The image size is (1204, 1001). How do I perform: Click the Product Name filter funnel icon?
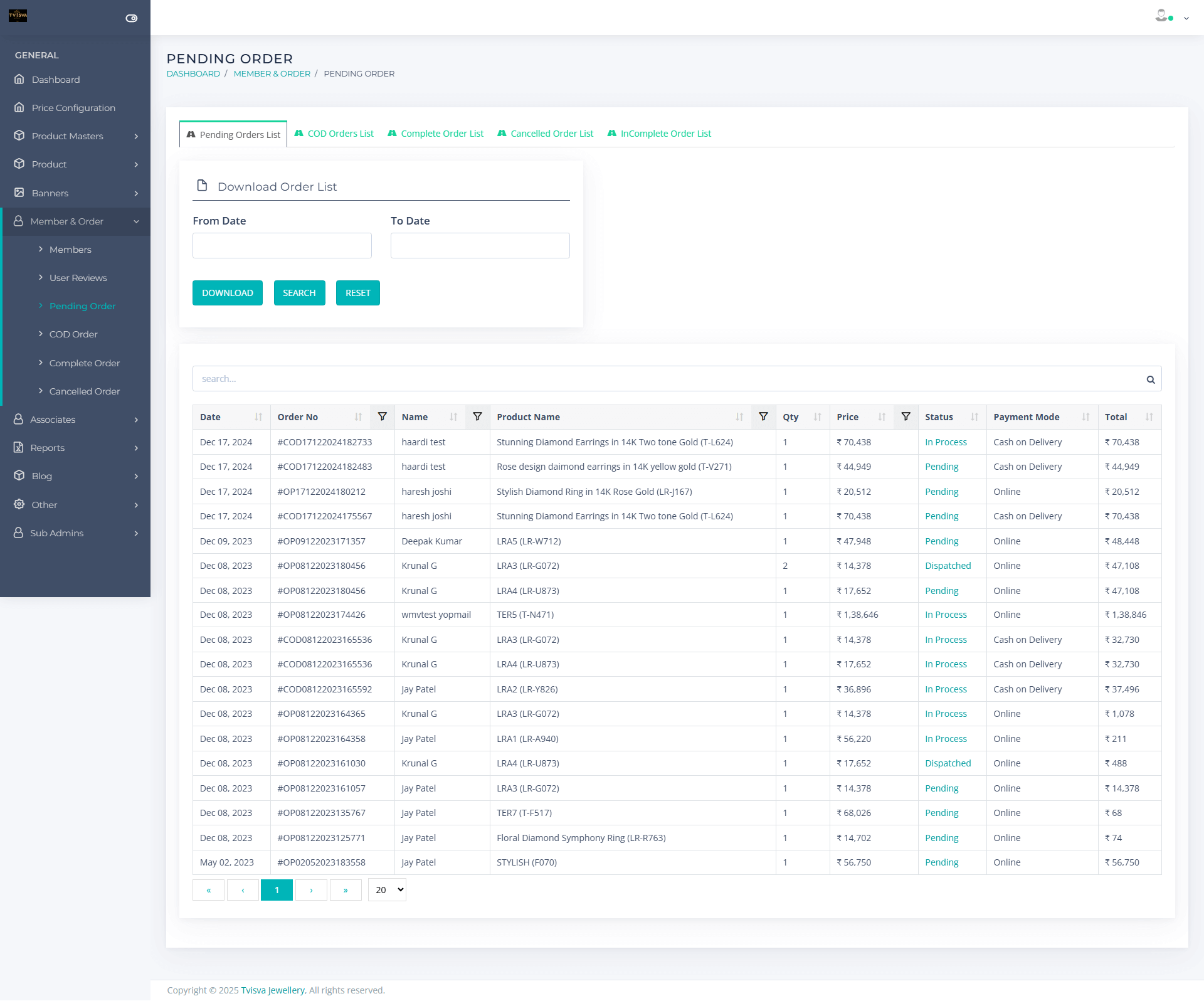tap(763, 416)
